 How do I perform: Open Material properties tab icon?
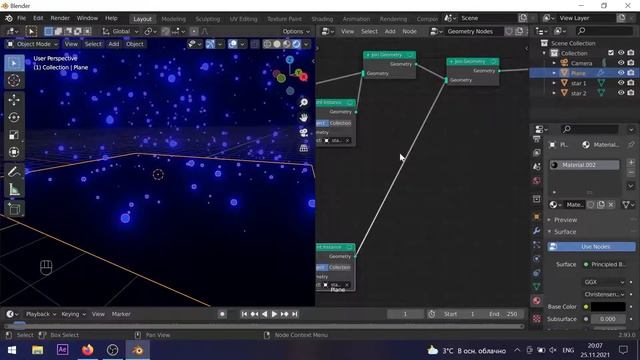pyautogui.click(x=537, y=301)
